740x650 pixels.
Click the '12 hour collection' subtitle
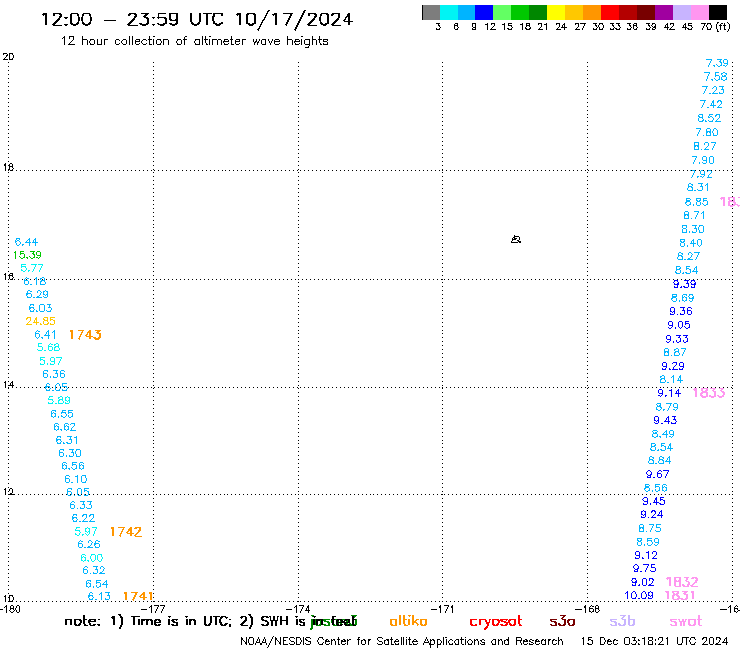194,41
